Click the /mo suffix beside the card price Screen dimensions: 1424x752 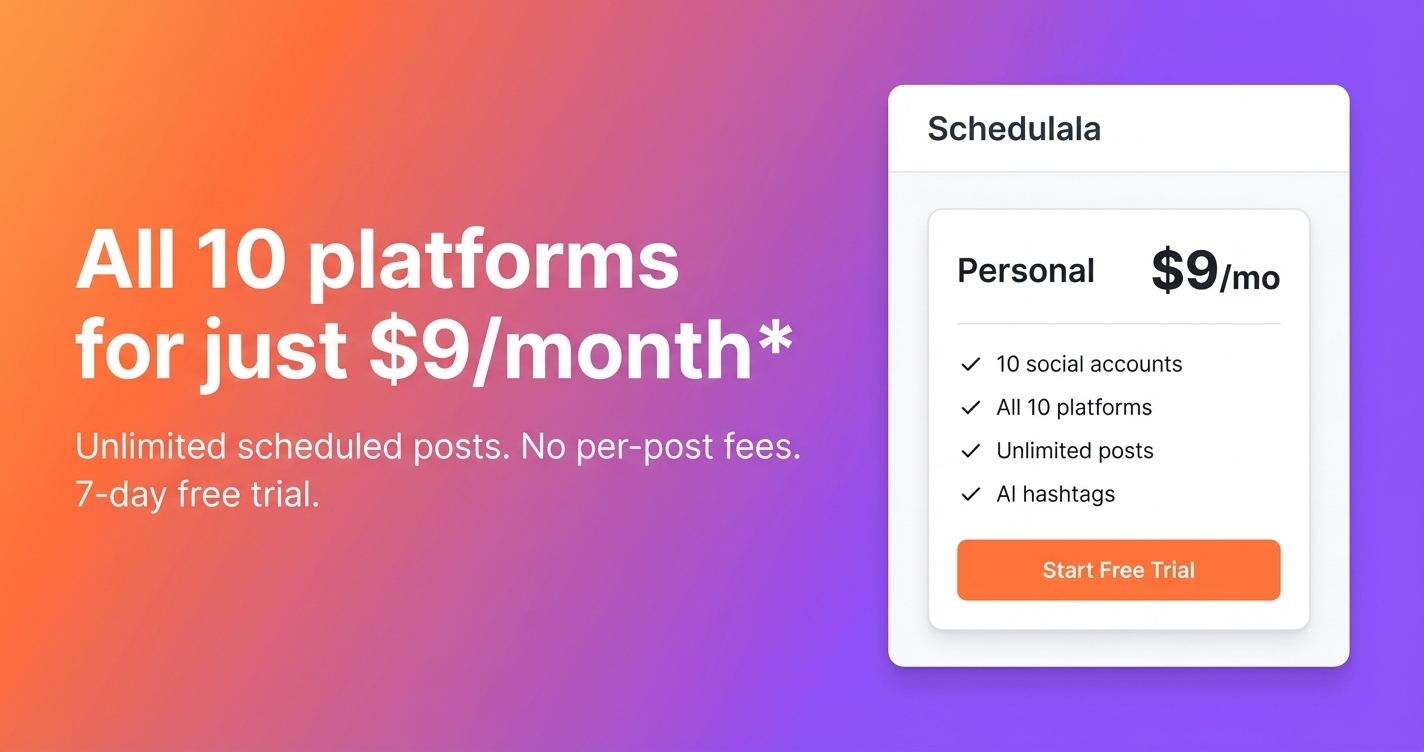coord(1250,277)
